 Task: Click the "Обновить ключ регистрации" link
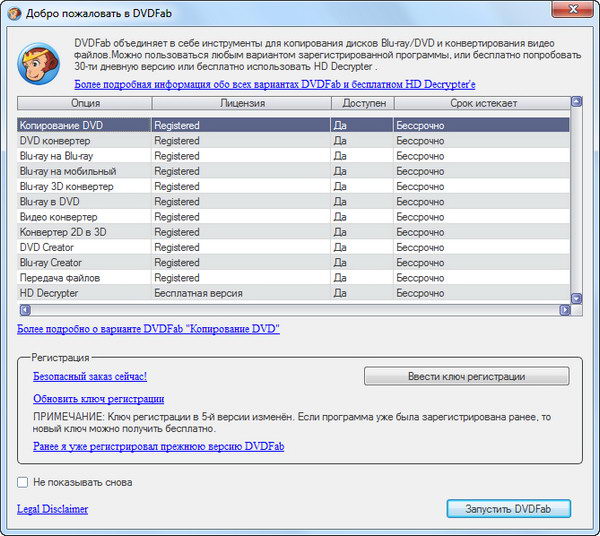pos(98,398)
